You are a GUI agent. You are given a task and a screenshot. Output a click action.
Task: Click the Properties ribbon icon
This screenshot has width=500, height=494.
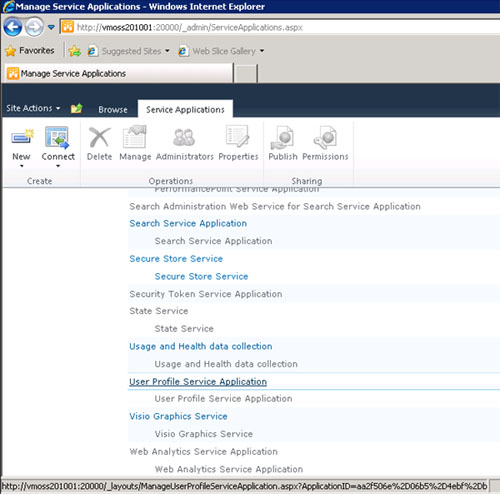pyautogui.click(x=237, y=136)
